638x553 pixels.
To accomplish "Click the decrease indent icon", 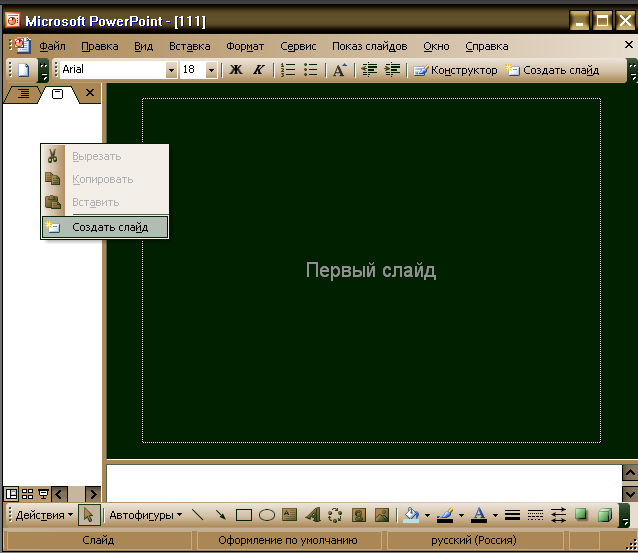I will [369, 70].
